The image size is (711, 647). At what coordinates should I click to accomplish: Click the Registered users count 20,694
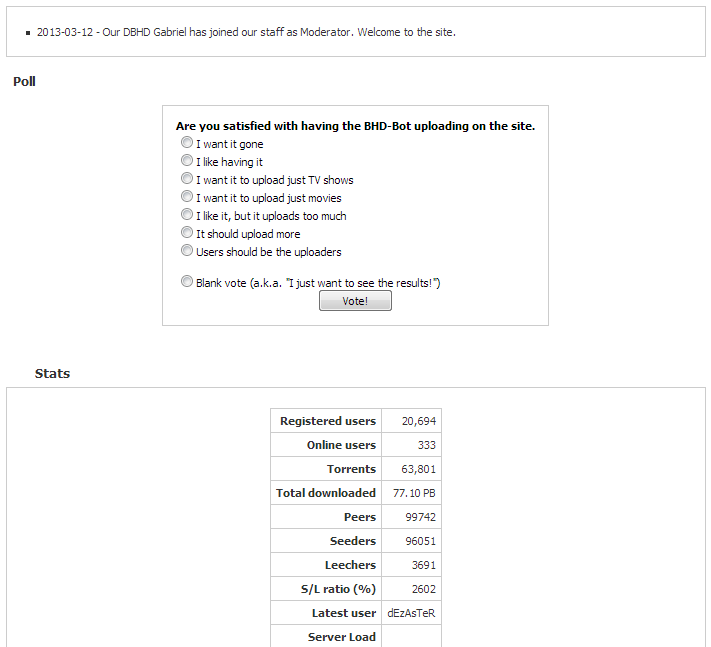coord(419,421)
